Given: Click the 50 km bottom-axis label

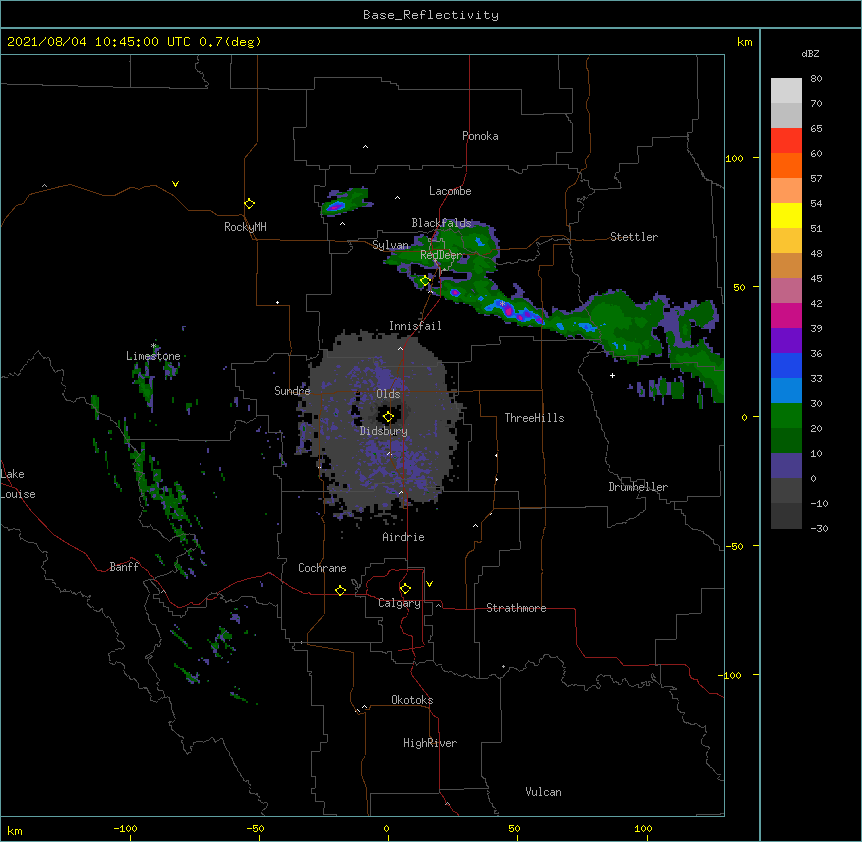Looking at the screenshot, I should 514,828.
